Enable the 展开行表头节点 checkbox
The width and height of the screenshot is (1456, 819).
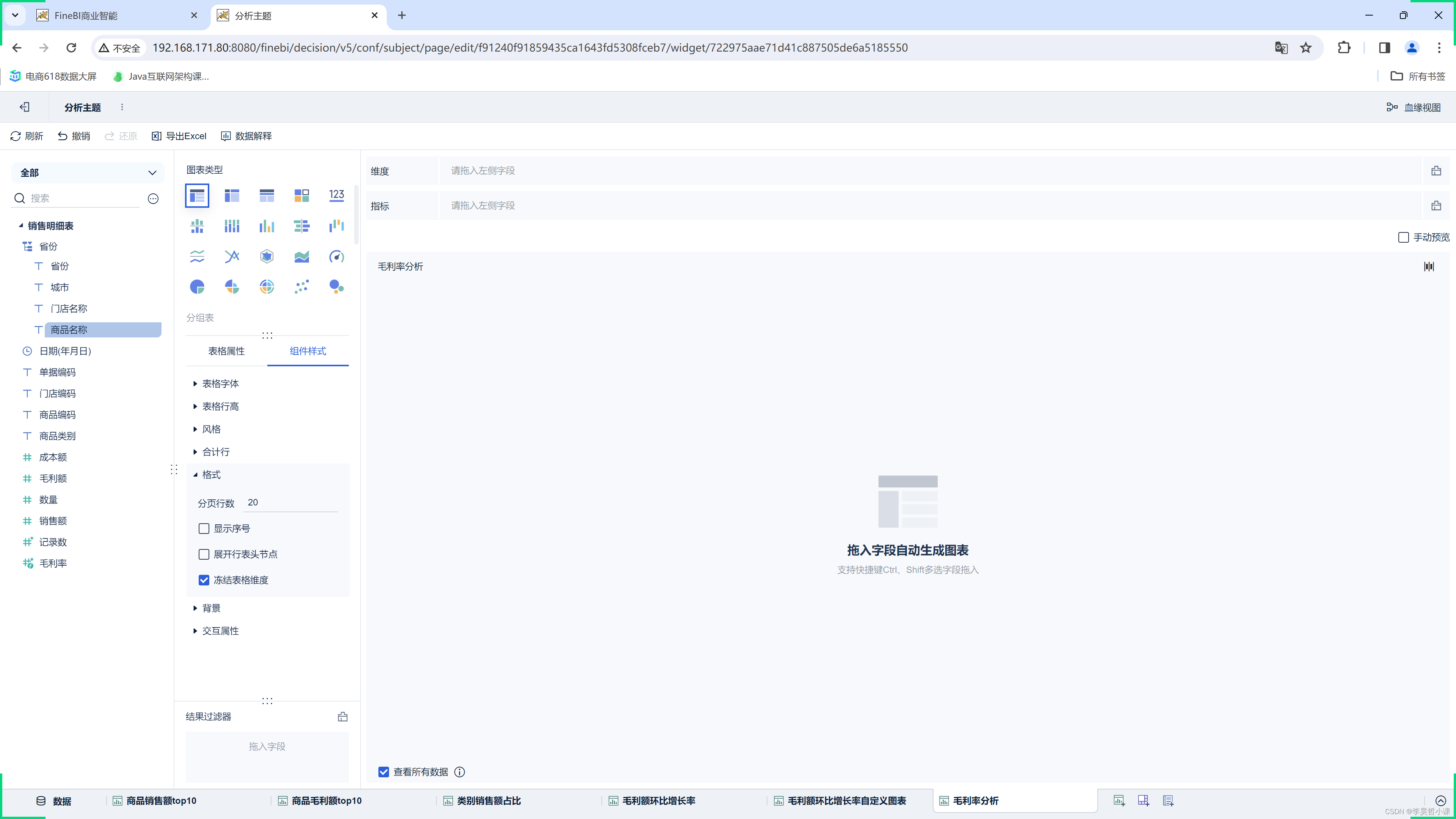(204, 554)
